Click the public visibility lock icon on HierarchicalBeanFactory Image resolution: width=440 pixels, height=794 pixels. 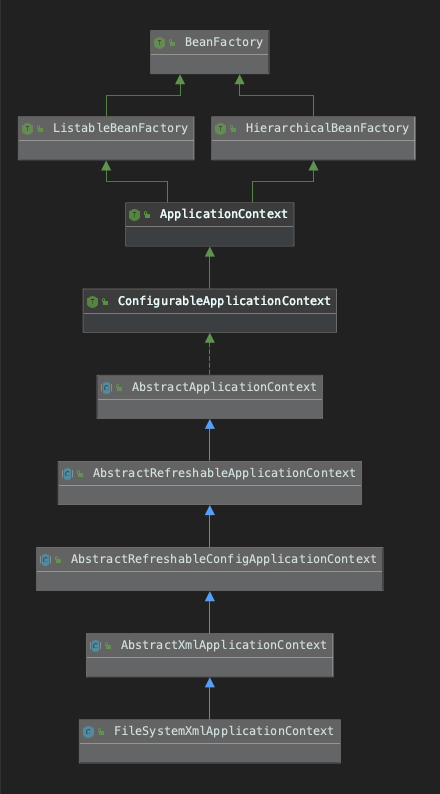pyautogui.click(x=233, y=129)
